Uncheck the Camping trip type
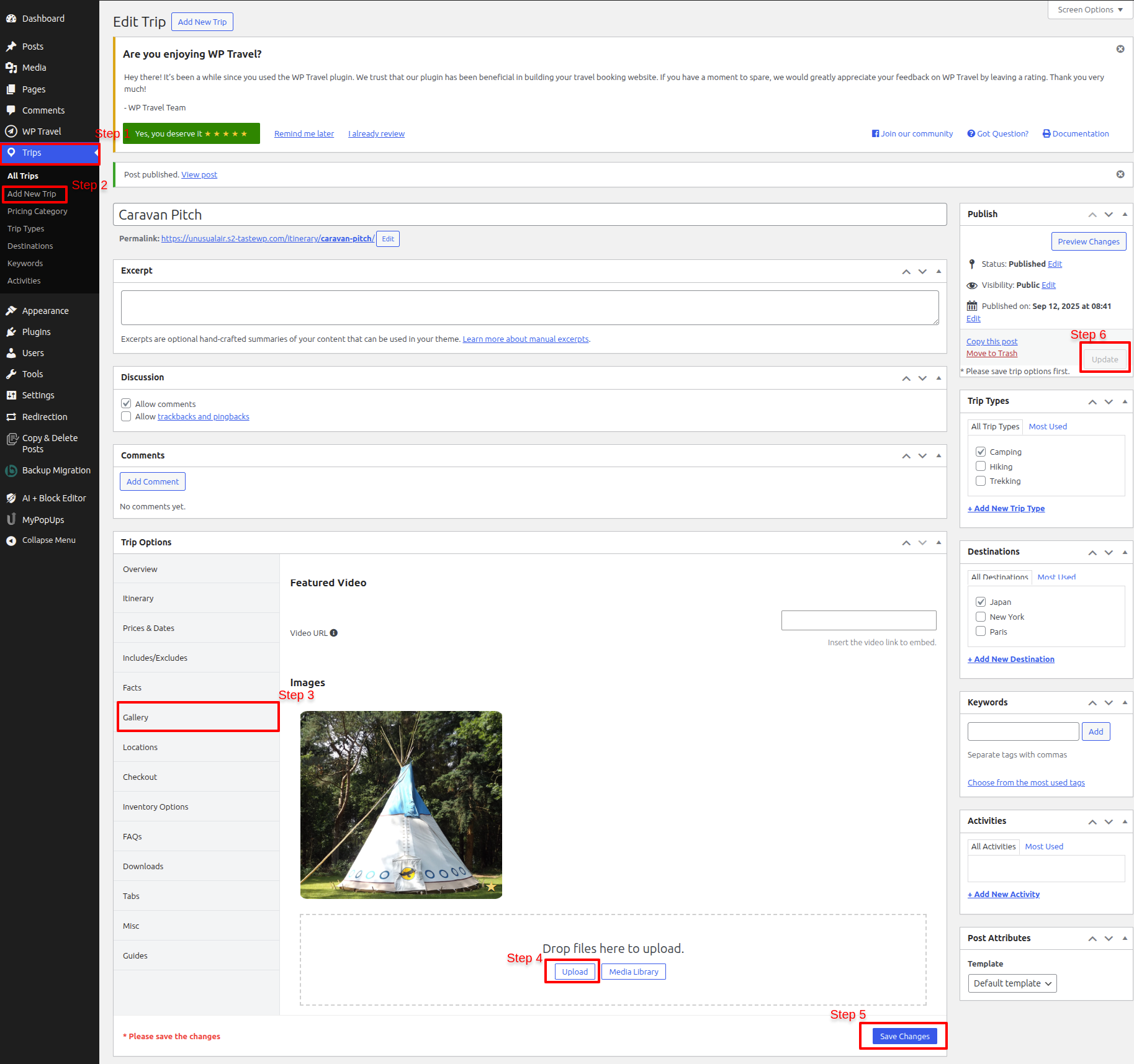Viewport: 1134px width, 1064px height. pyautogui.click(x=981, y=452)
